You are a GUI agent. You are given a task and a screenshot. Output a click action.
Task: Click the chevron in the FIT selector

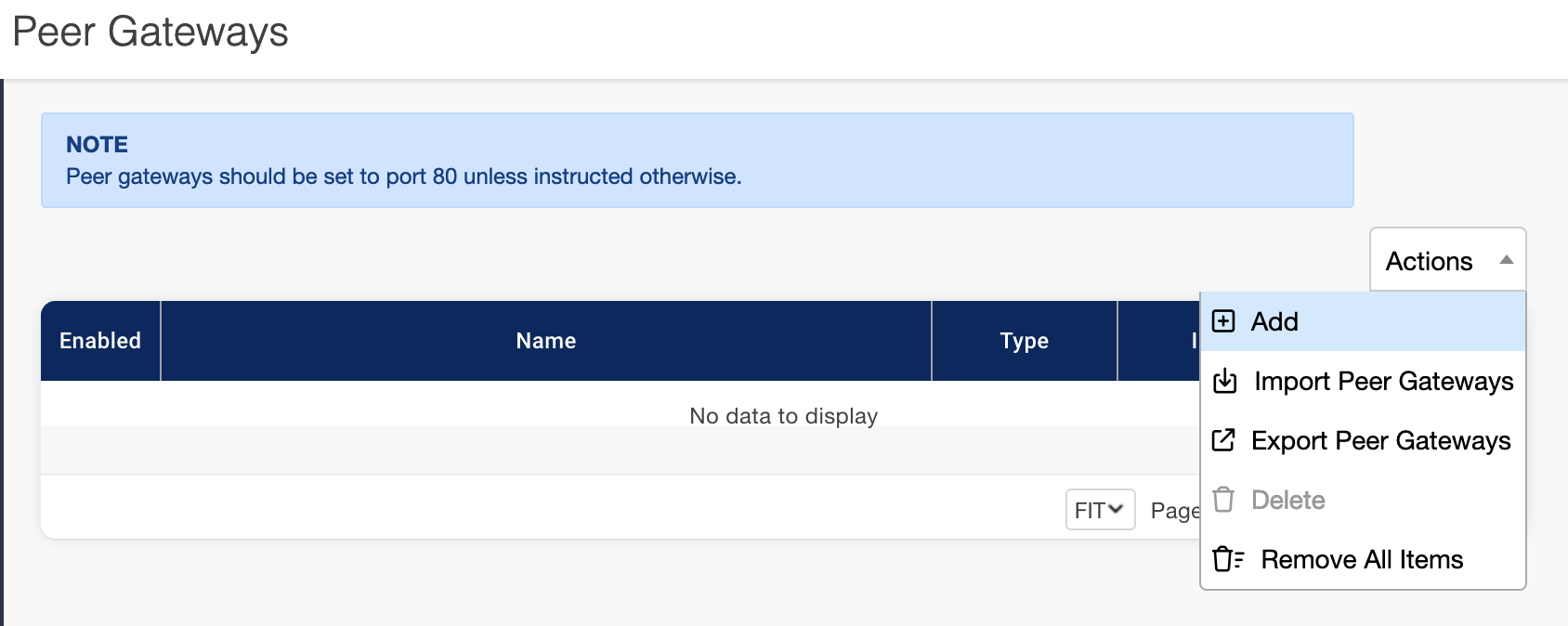tap(1117, 509)
